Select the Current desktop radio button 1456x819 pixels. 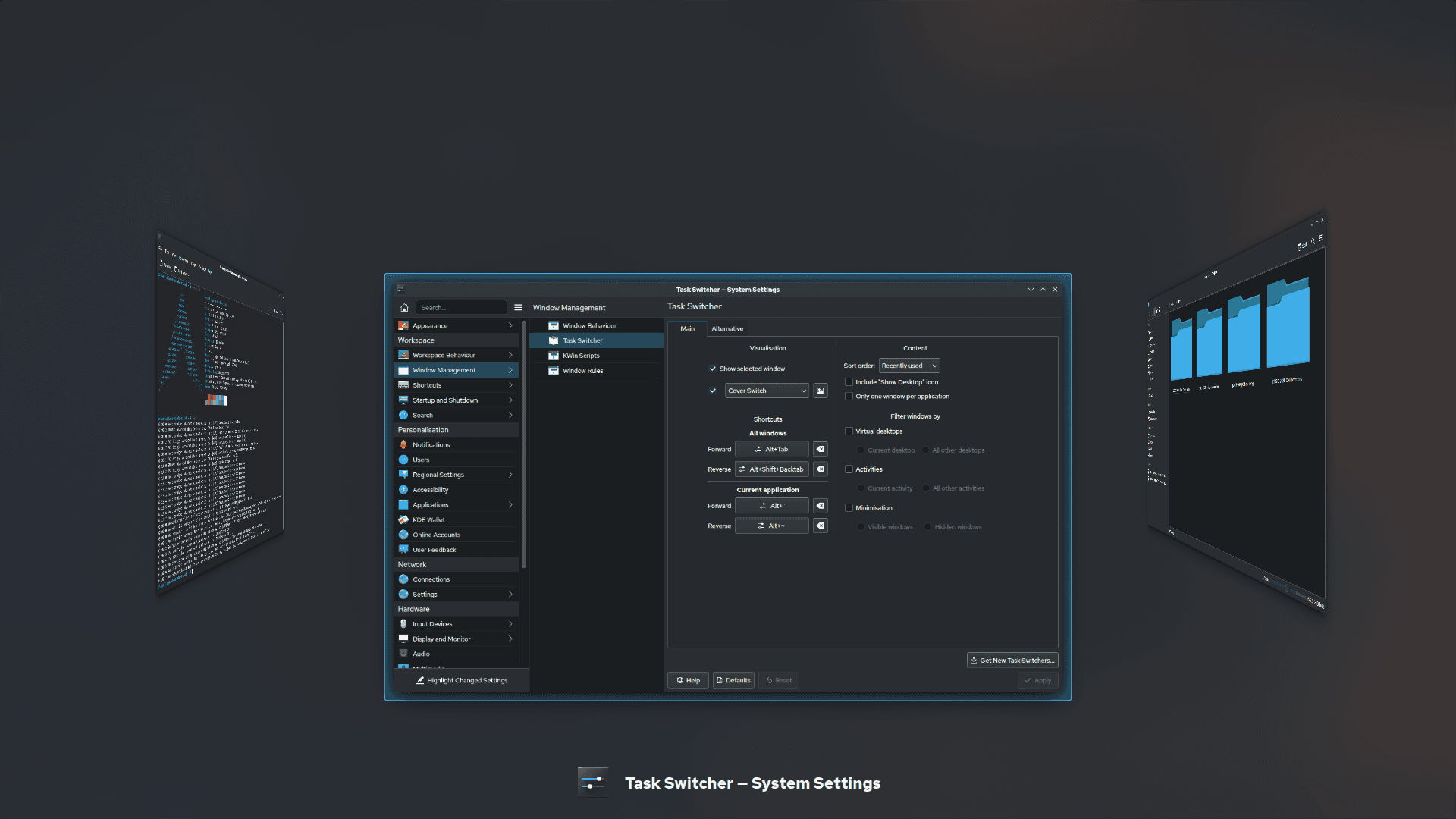coord(861,450)
